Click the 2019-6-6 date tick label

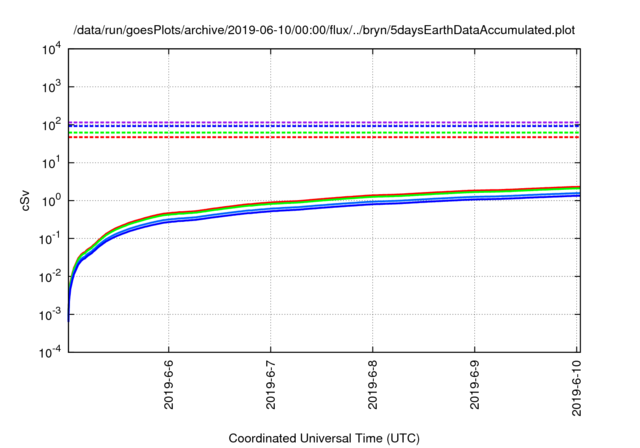click(169, 384)
